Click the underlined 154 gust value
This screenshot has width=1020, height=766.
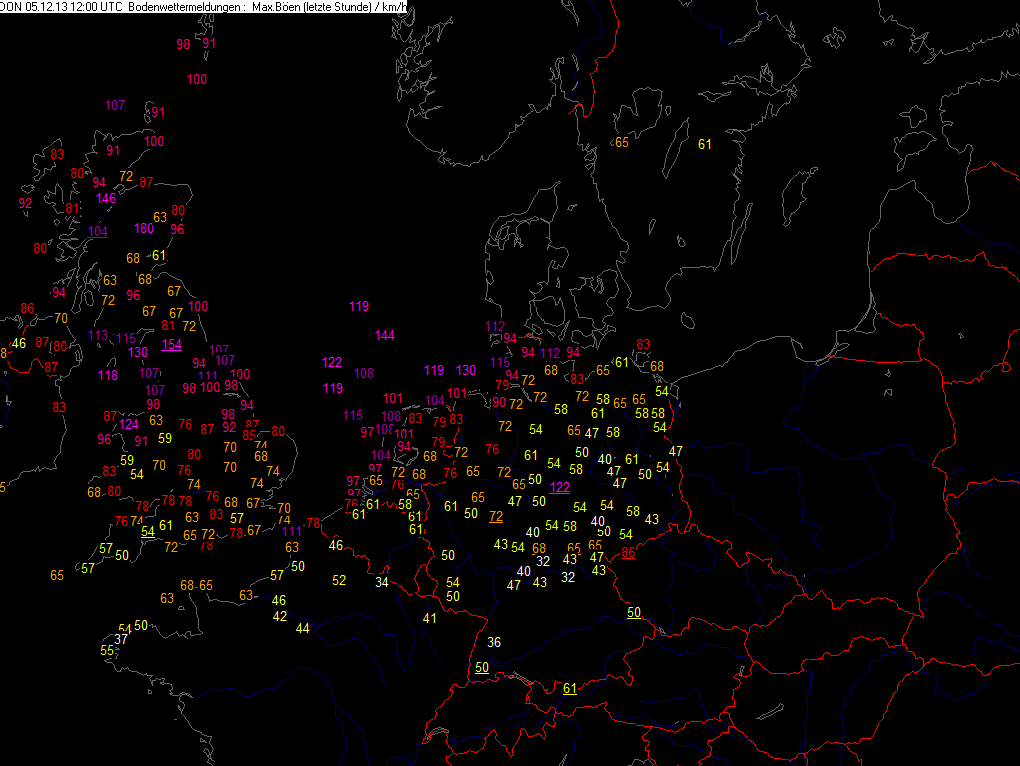point(172,345)
